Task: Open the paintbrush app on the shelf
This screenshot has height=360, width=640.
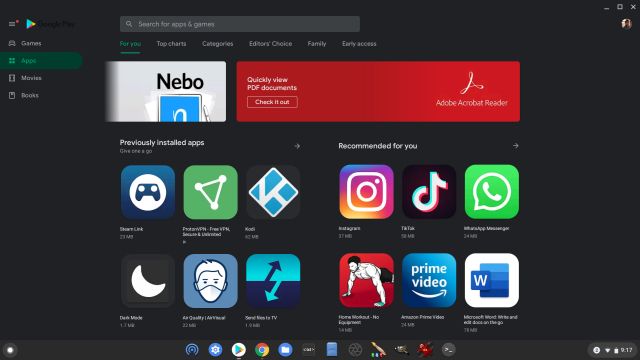Action: click(x=378, y=350)
